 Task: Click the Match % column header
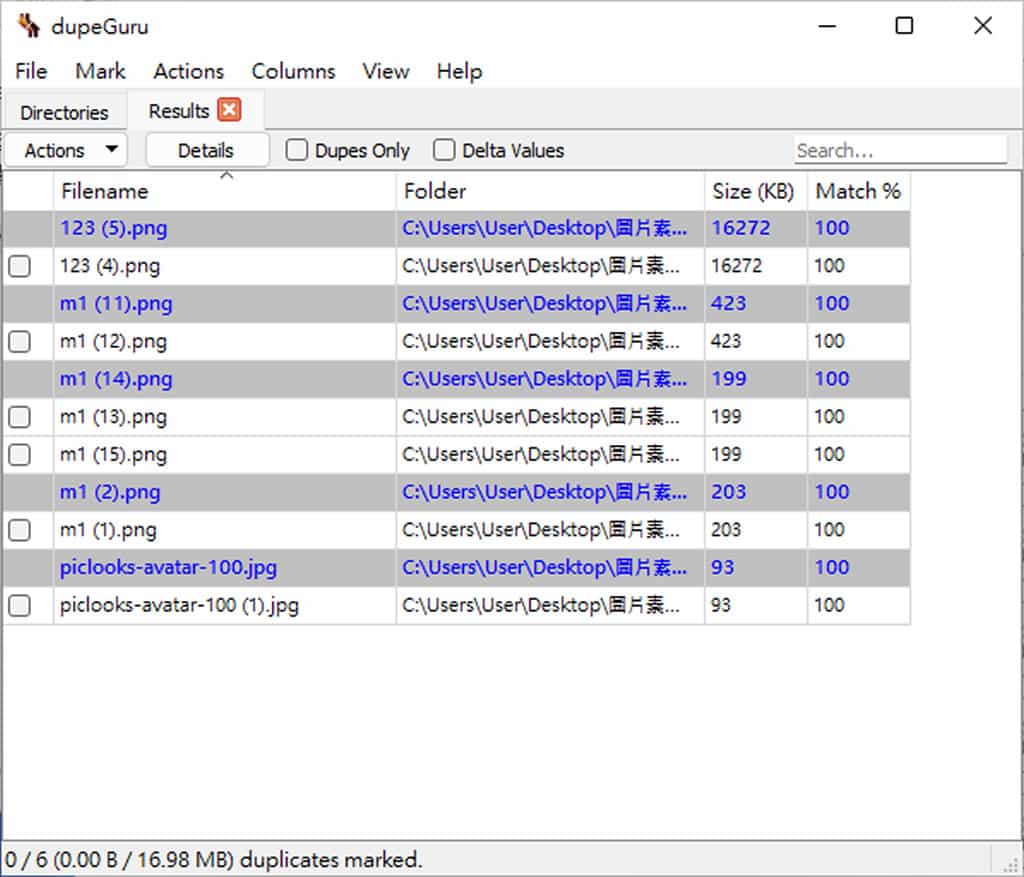click(857, 191)
